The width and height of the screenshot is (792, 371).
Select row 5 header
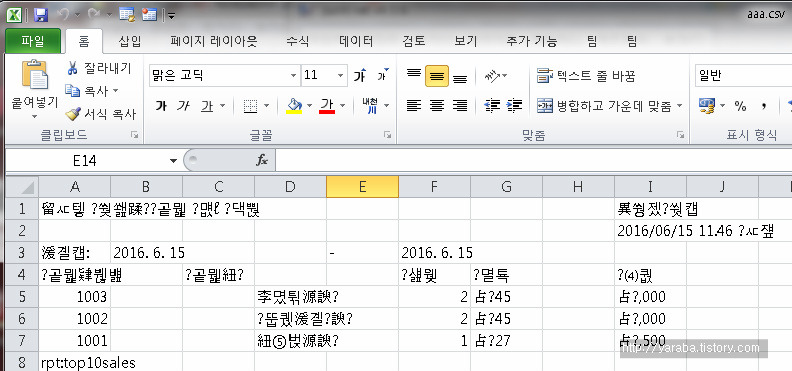[x=22, y=297]
